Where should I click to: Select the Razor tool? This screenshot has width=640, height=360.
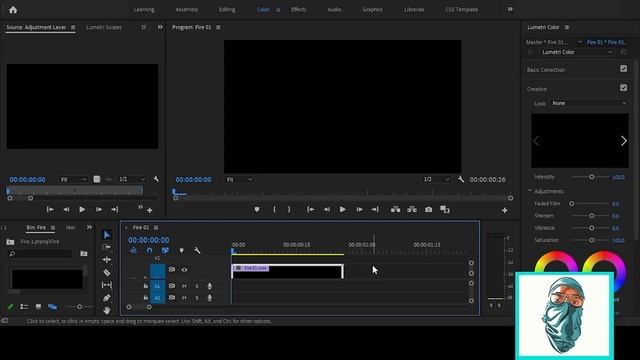[107, 272]
